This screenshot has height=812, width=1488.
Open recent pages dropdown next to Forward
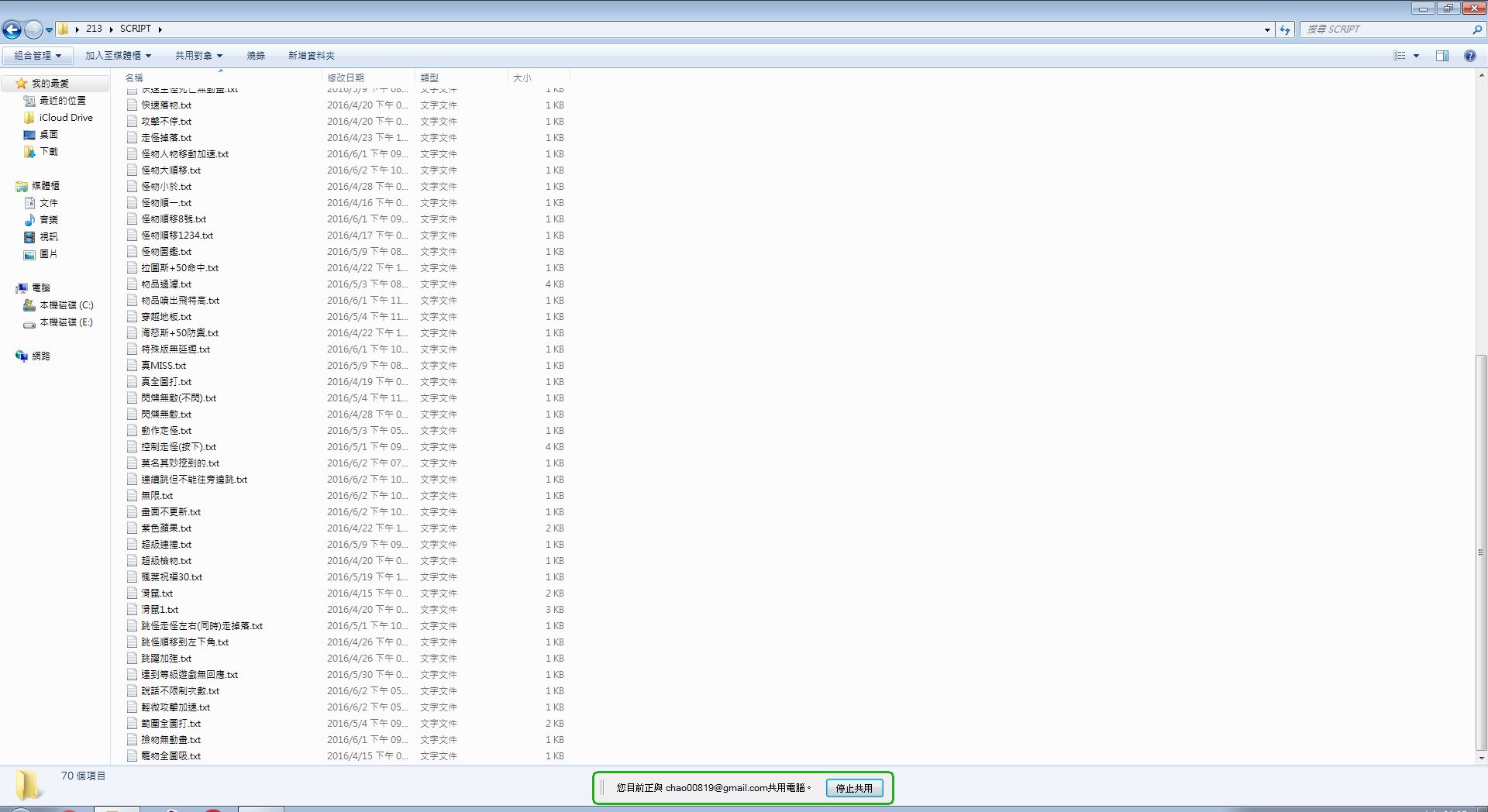[49, 29]
